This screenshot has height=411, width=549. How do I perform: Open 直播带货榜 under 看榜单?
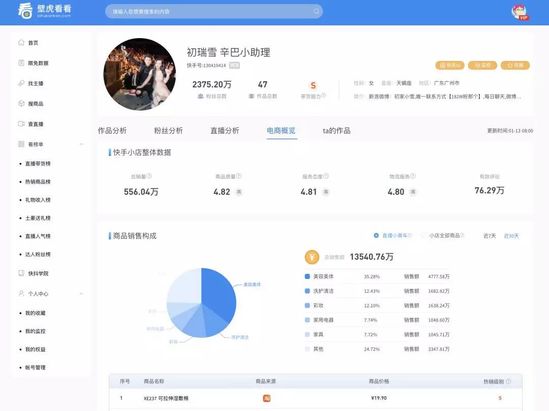[x=38, y=163]
